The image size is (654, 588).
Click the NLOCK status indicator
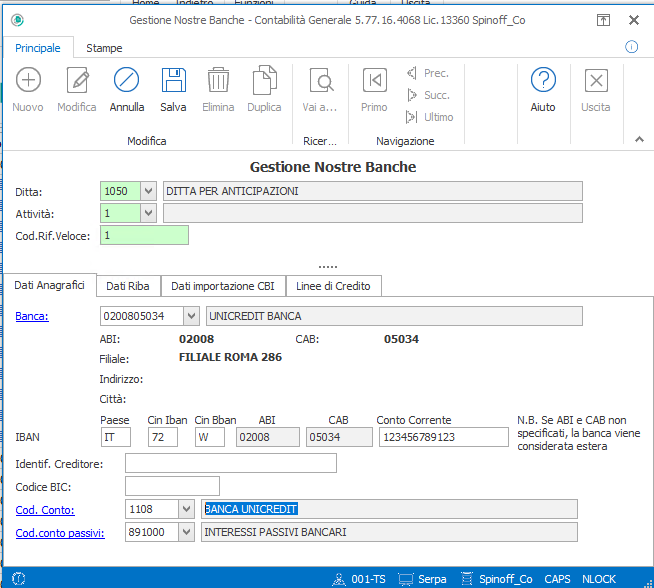tap(599, 579)
